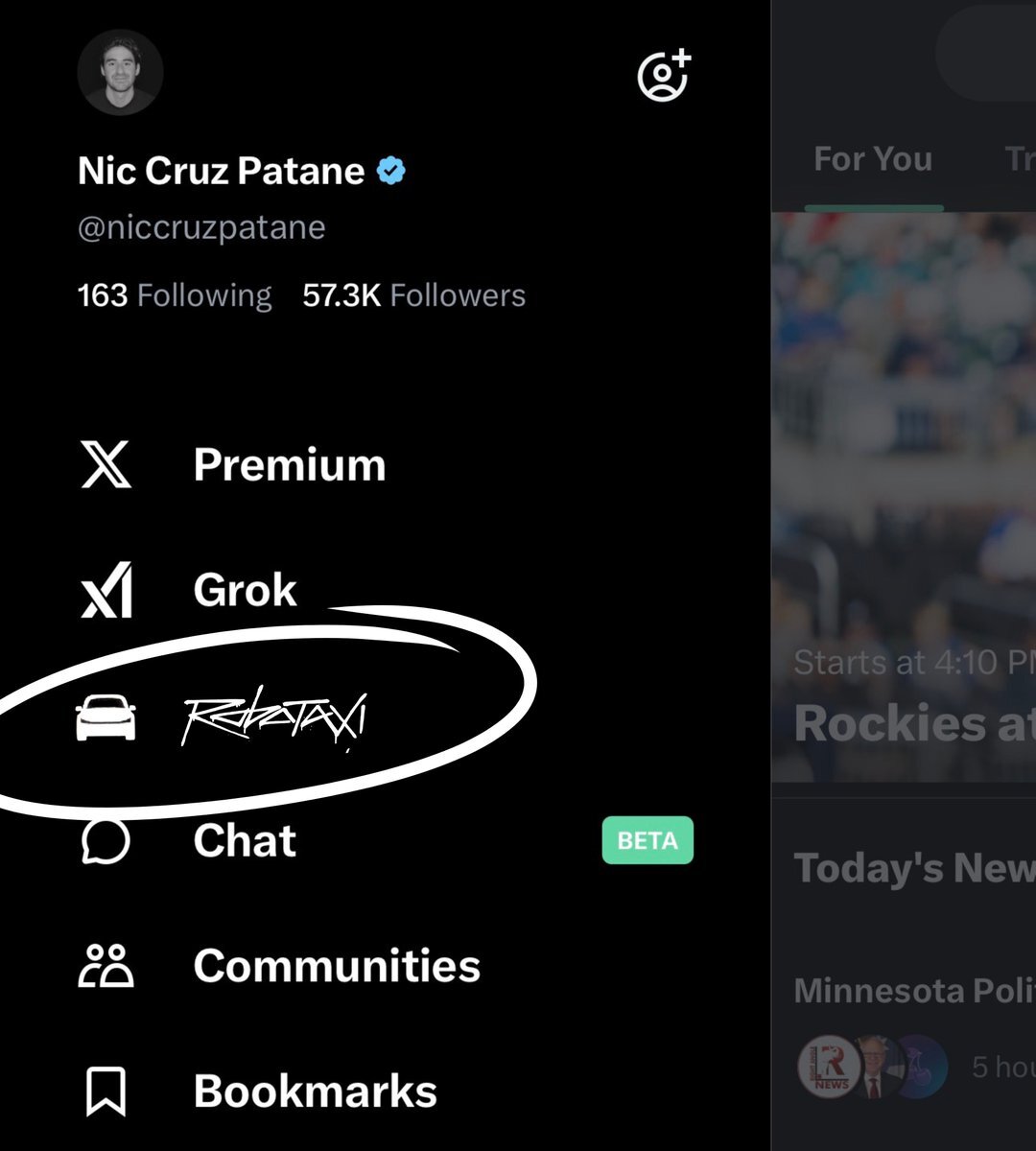Open the profile avatar photo
Image resolution: width=1036 pixels, height=1151 pixels.
click(120, 73)
